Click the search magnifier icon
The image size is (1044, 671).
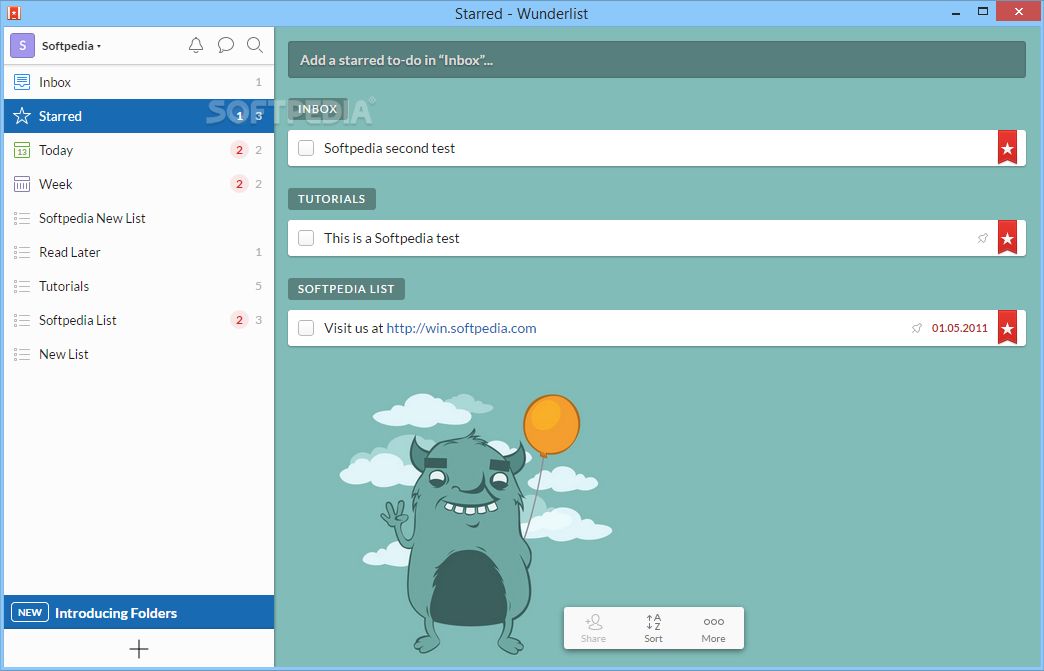tap(254, 45)
